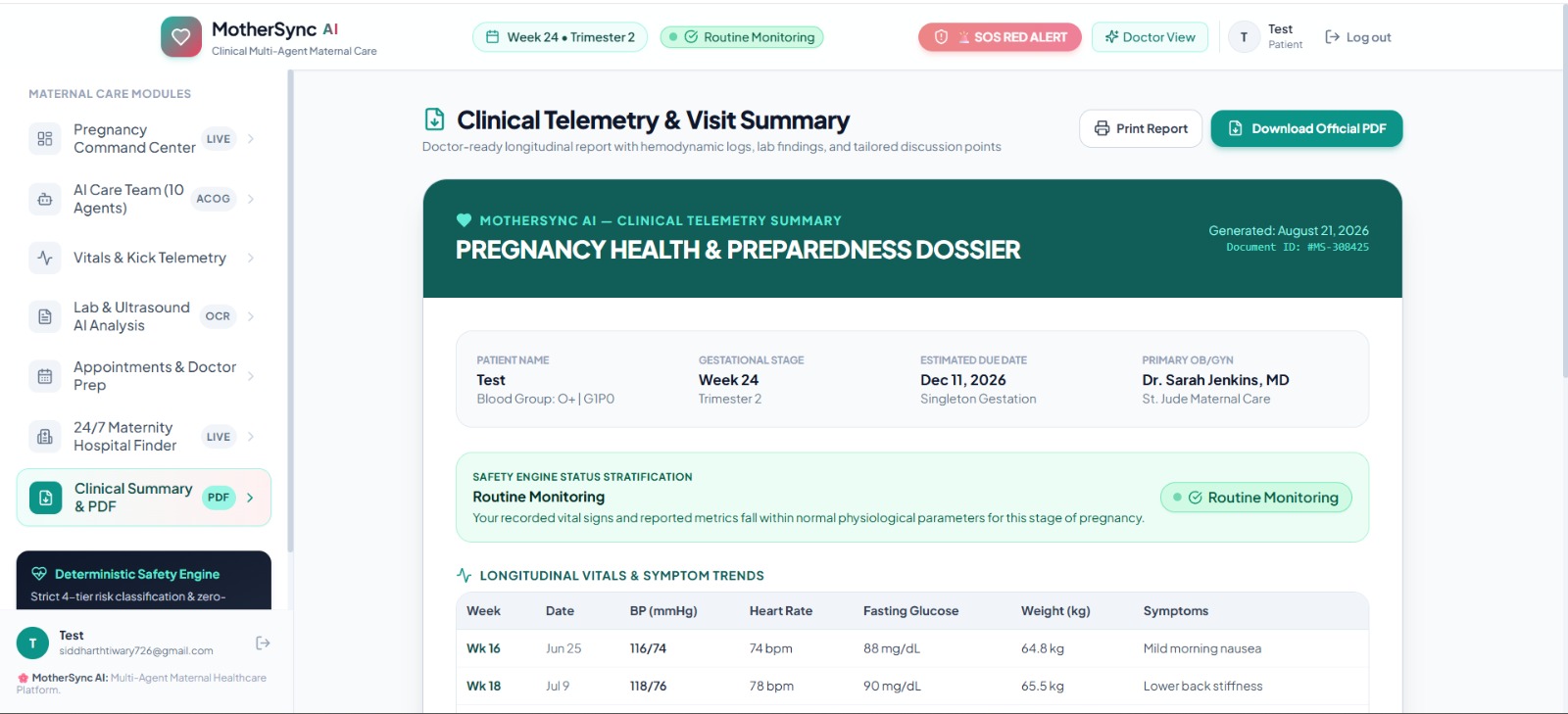Click the Lab & Ultrasound document icon
The image size is (1568, 714).
(45, 316)
